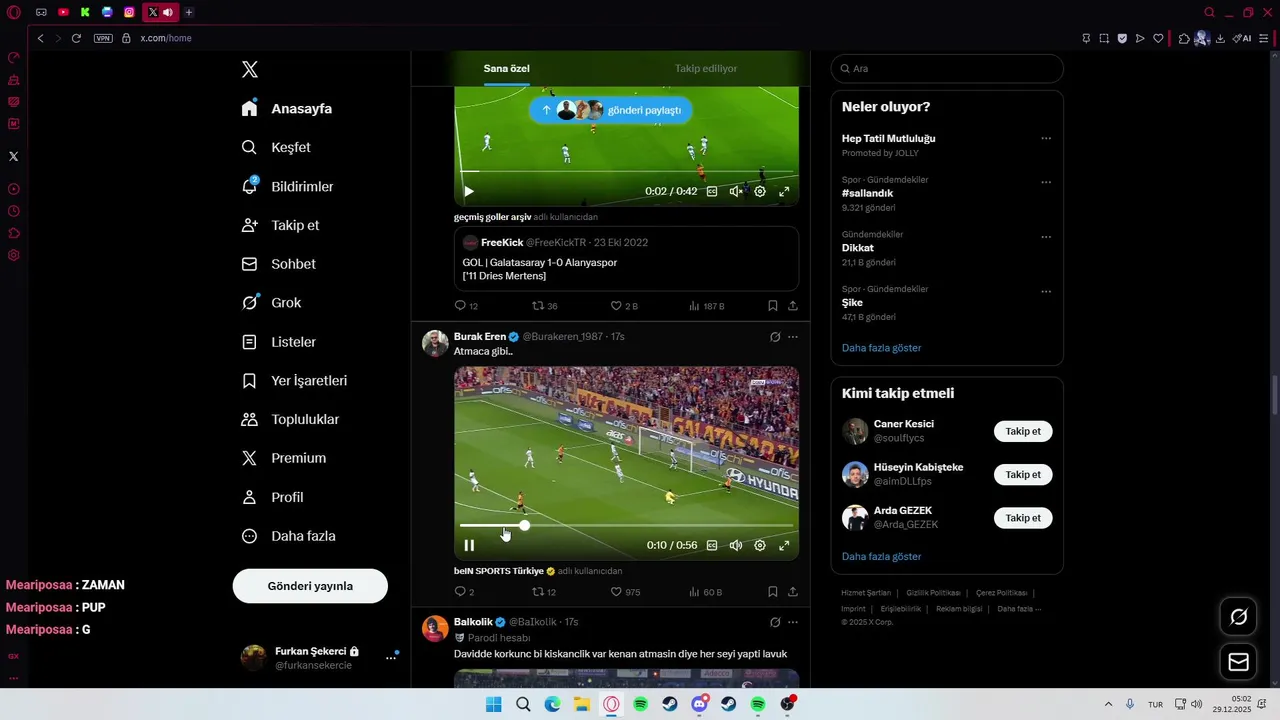Select the Sana özel tab
Image resolution: width=1280 pixels, height=720 pixels.
(x=506, y=68)
